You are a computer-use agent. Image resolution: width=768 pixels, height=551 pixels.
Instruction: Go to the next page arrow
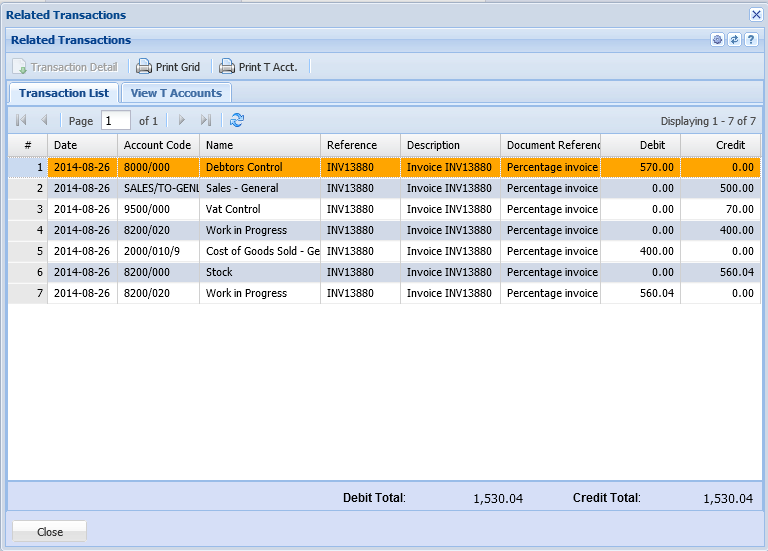click(x=182, y=120)
